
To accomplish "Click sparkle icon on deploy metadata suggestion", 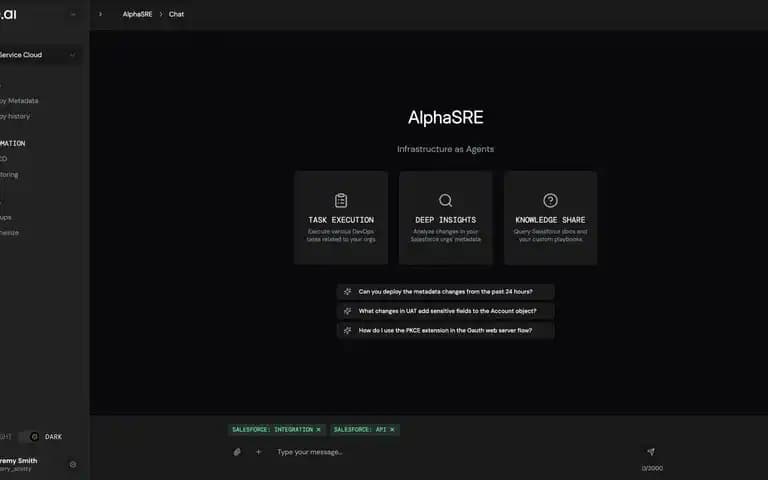I will [x=347, y=291].
